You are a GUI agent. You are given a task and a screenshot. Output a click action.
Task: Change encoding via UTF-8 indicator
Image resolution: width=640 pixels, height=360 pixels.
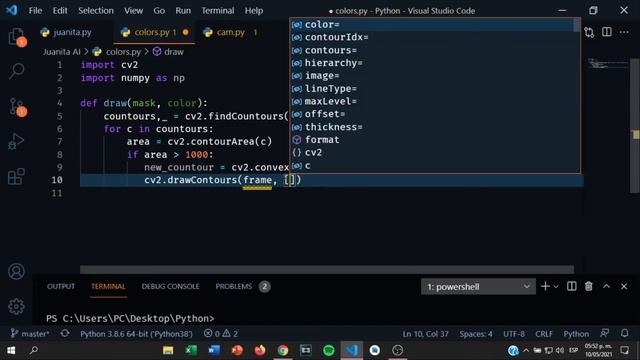point(514,333)
